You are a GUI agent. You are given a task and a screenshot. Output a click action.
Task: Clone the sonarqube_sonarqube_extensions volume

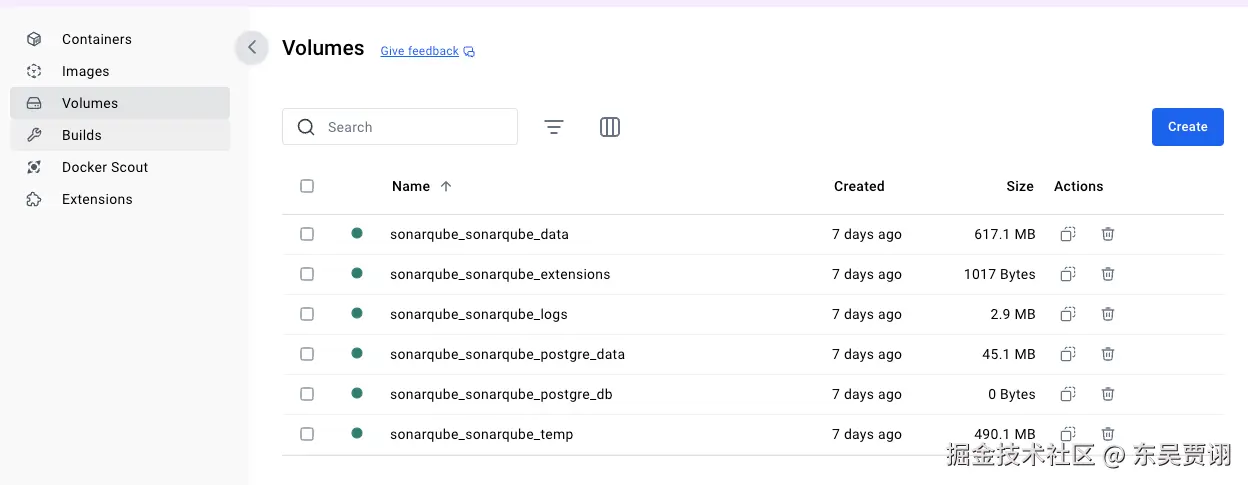click(x=1068, y=274)
